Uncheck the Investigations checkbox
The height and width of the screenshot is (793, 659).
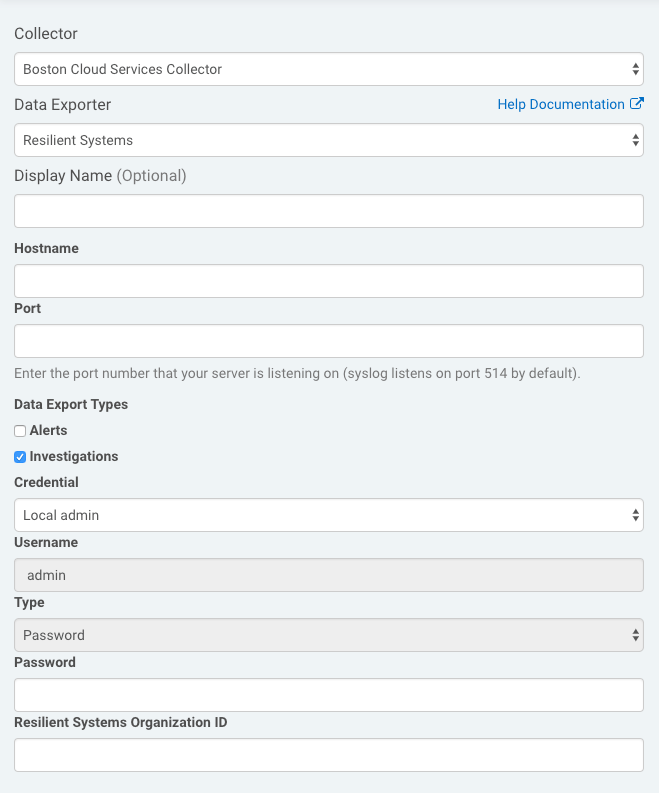tap(20, 457)
